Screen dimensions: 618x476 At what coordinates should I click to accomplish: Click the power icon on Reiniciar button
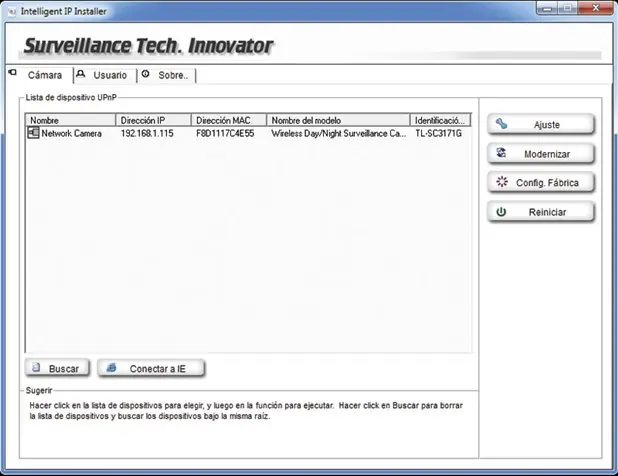click(501, 212)
